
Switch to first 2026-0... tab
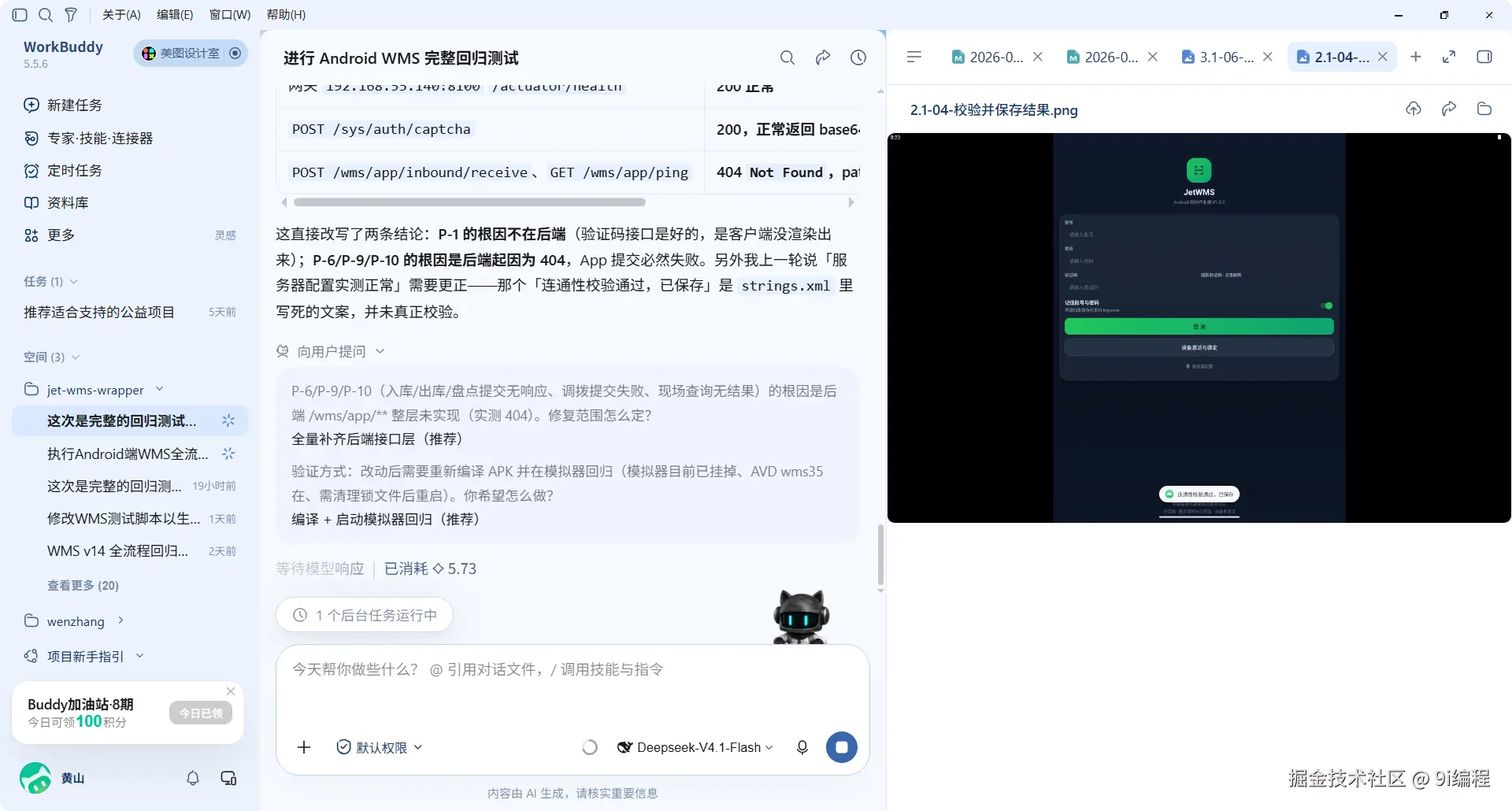point(988,57)
